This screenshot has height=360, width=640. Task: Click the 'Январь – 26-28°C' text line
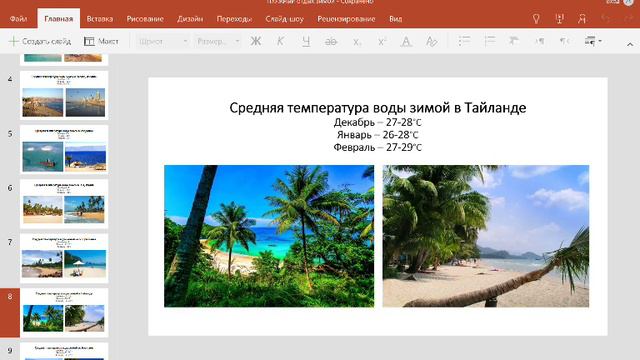click(x=378, y=135)
